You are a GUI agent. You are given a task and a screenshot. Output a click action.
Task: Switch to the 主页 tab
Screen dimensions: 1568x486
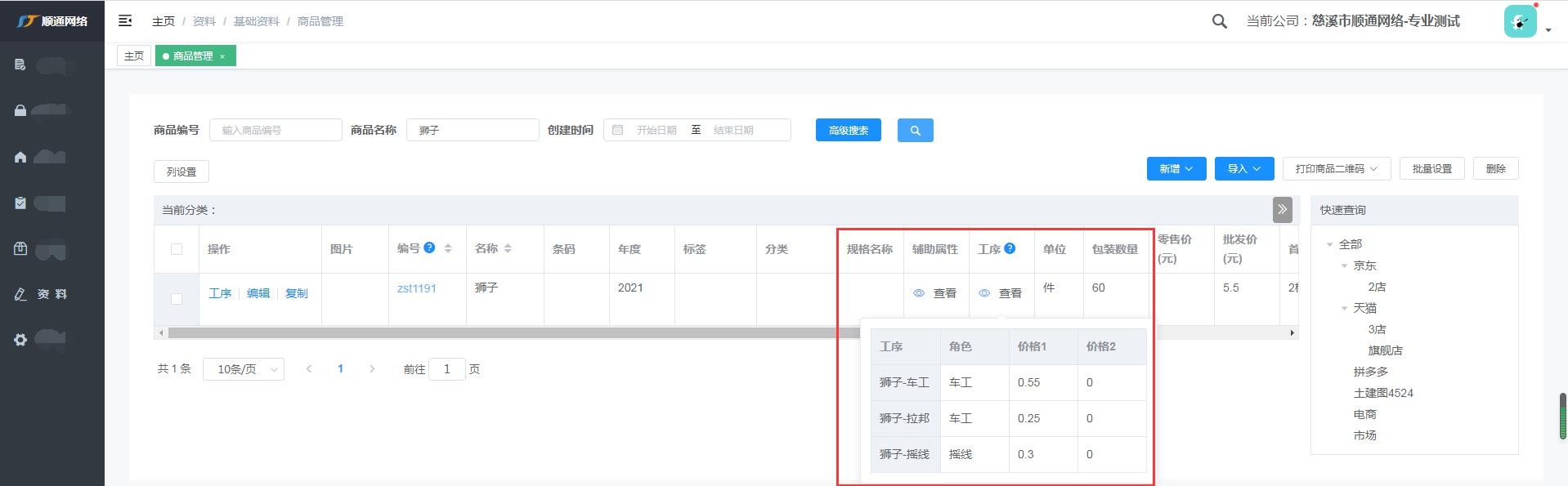[134, 56]
